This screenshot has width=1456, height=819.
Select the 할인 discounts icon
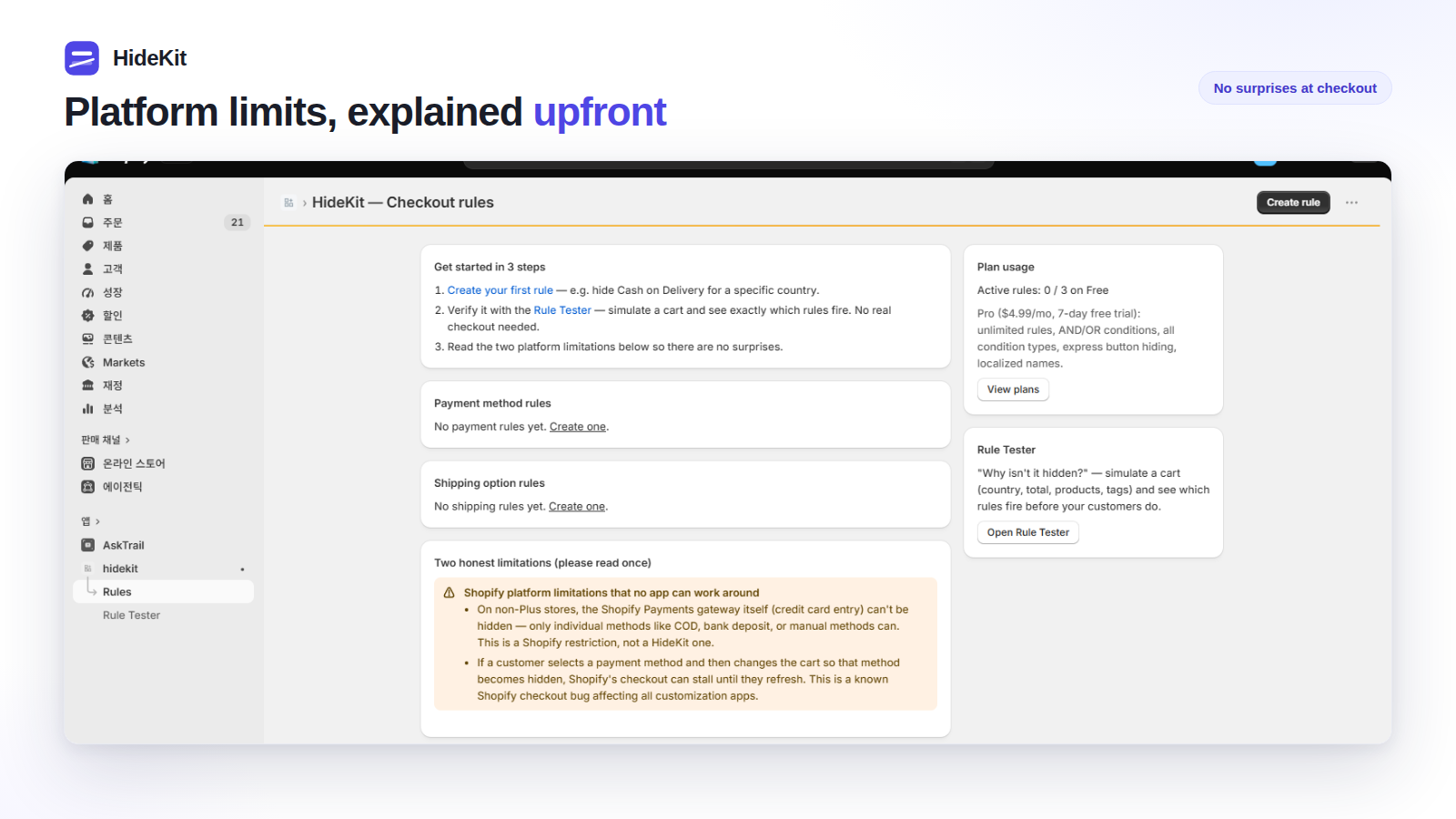(x=88, y=316)
